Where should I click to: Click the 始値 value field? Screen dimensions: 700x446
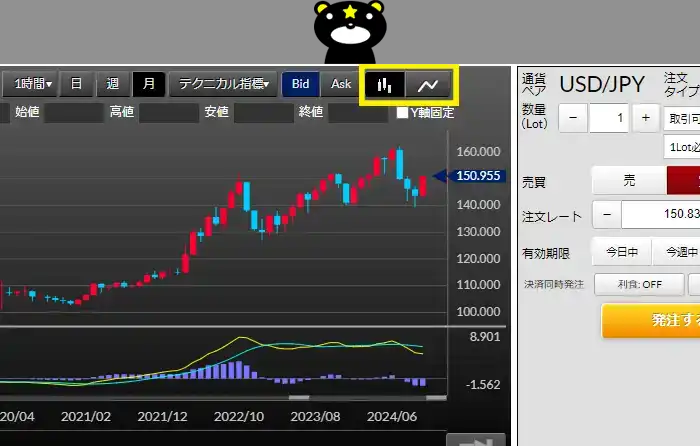point(74,113)
